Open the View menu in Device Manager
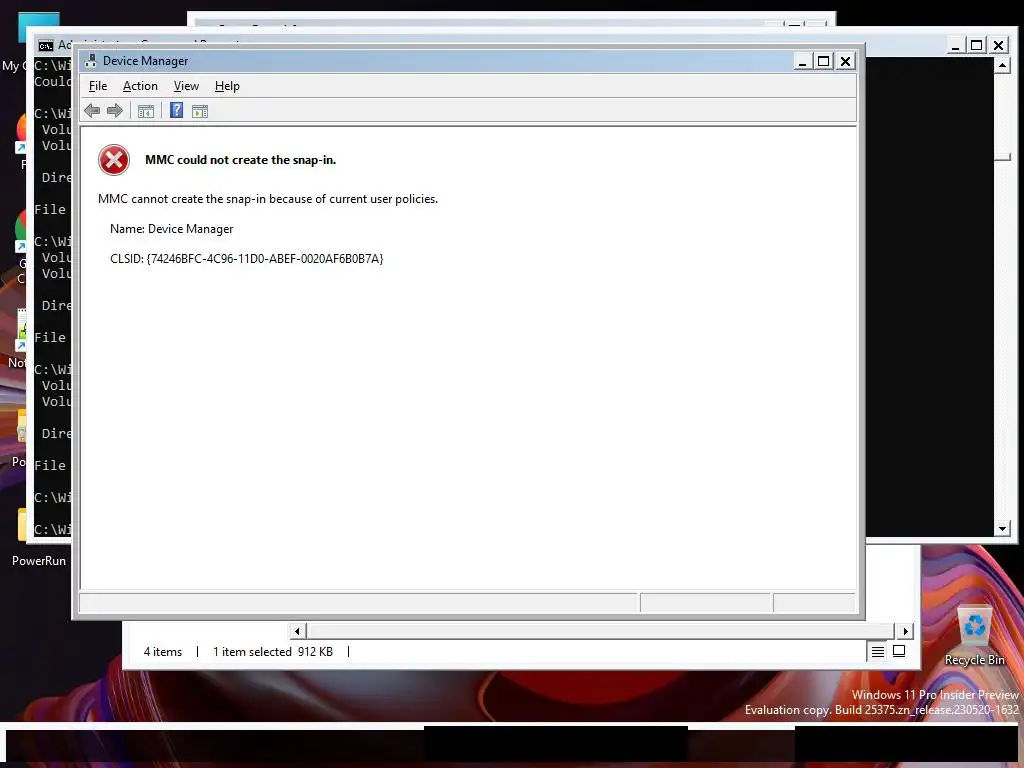 pos(186,86)
